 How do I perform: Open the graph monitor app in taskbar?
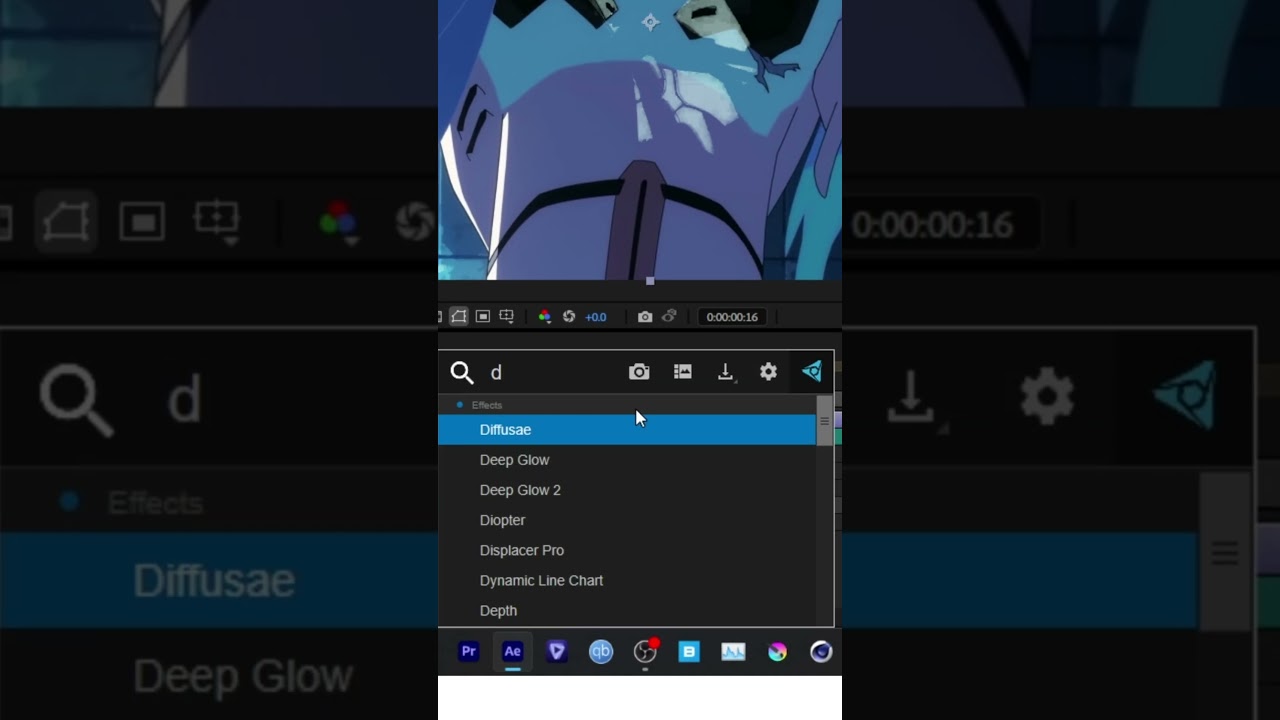click(733, 652)
